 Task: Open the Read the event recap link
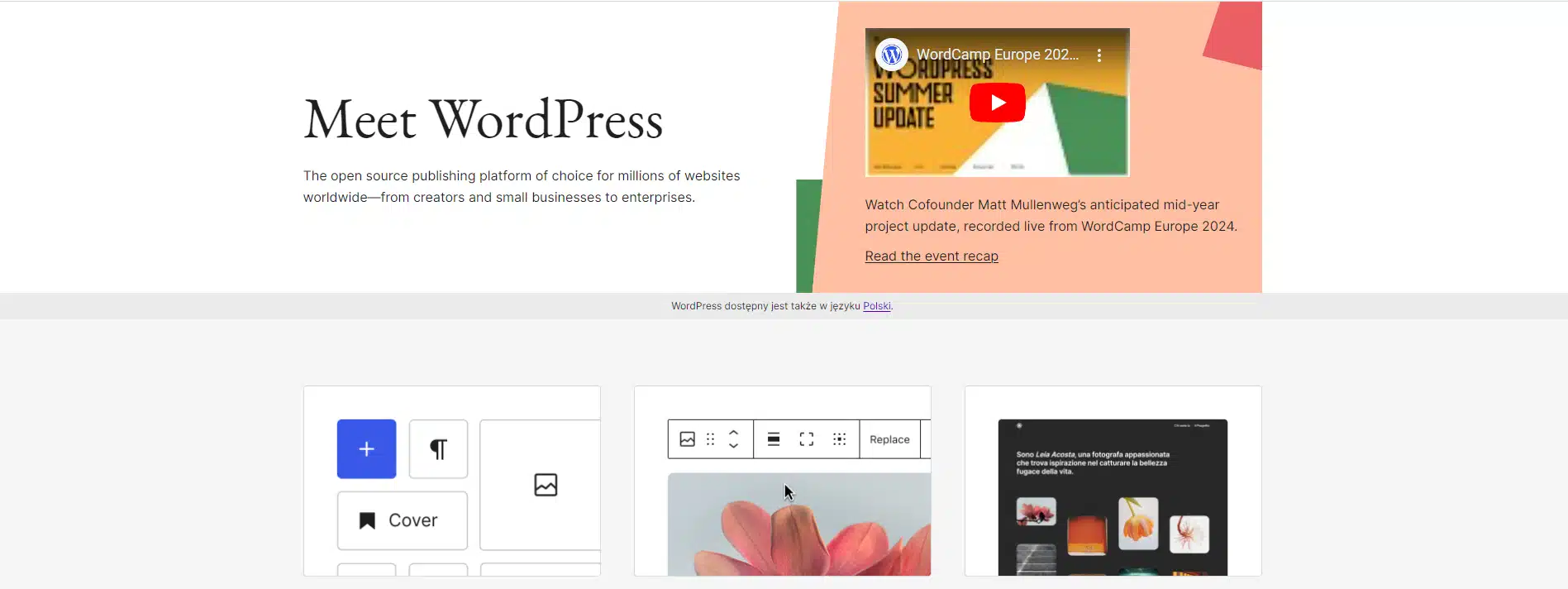tap(932, 256)
